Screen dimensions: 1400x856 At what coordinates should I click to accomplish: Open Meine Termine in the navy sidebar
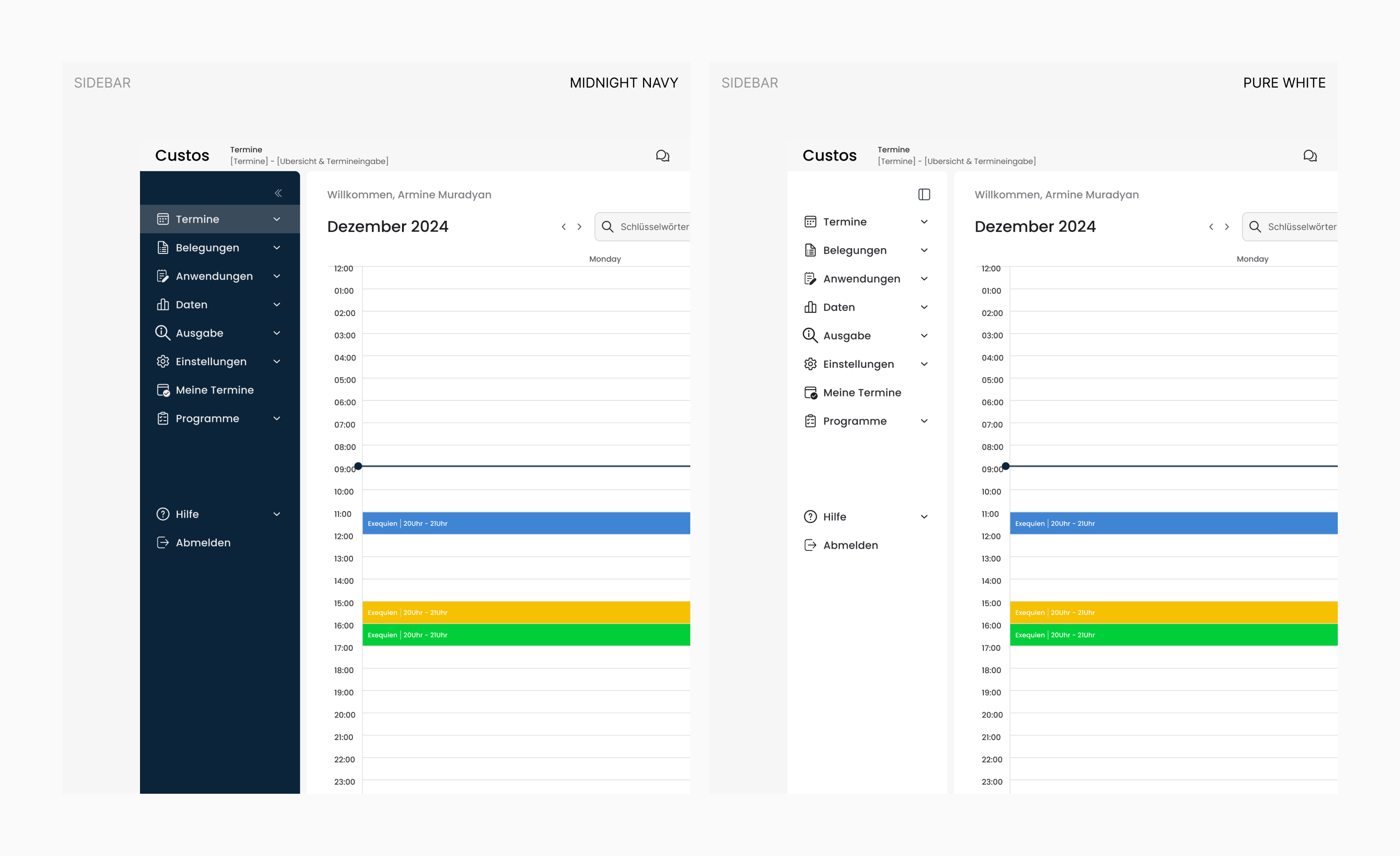pos(215,390)
